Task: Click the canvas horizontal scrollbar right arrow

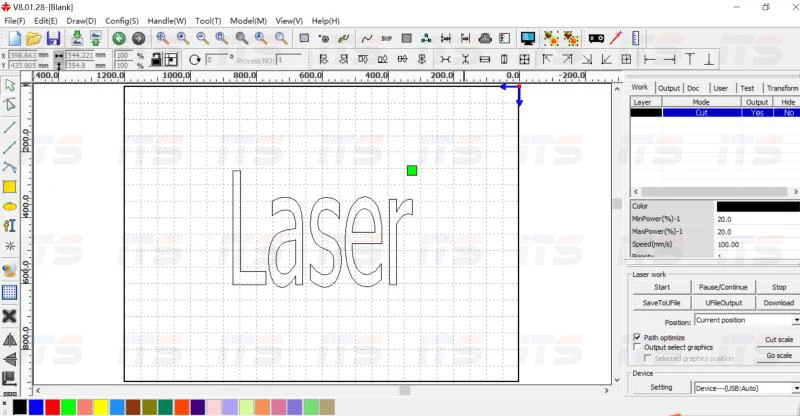Action: click(606, 390)
